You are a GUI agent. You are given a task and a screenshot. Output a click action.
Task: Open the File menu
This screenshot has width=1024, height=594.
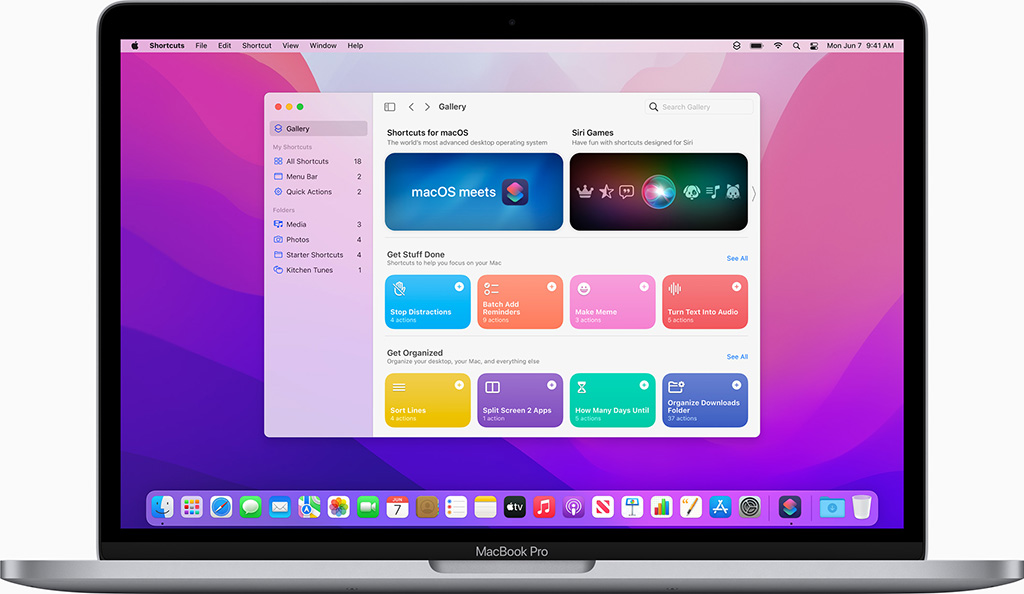pos(201,46)
